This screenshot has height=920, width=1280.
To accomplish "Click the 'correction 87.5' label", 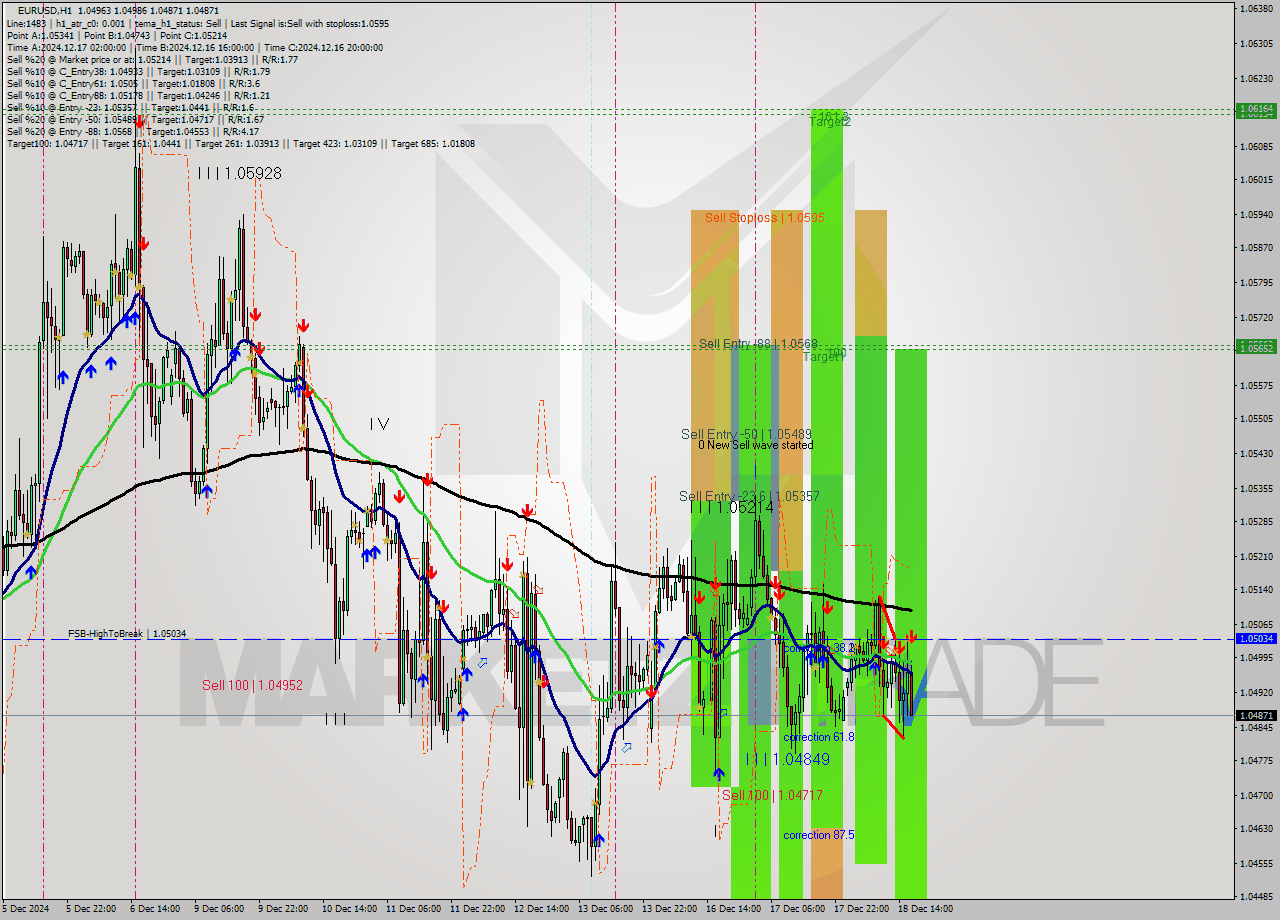I will pos(819,835).
